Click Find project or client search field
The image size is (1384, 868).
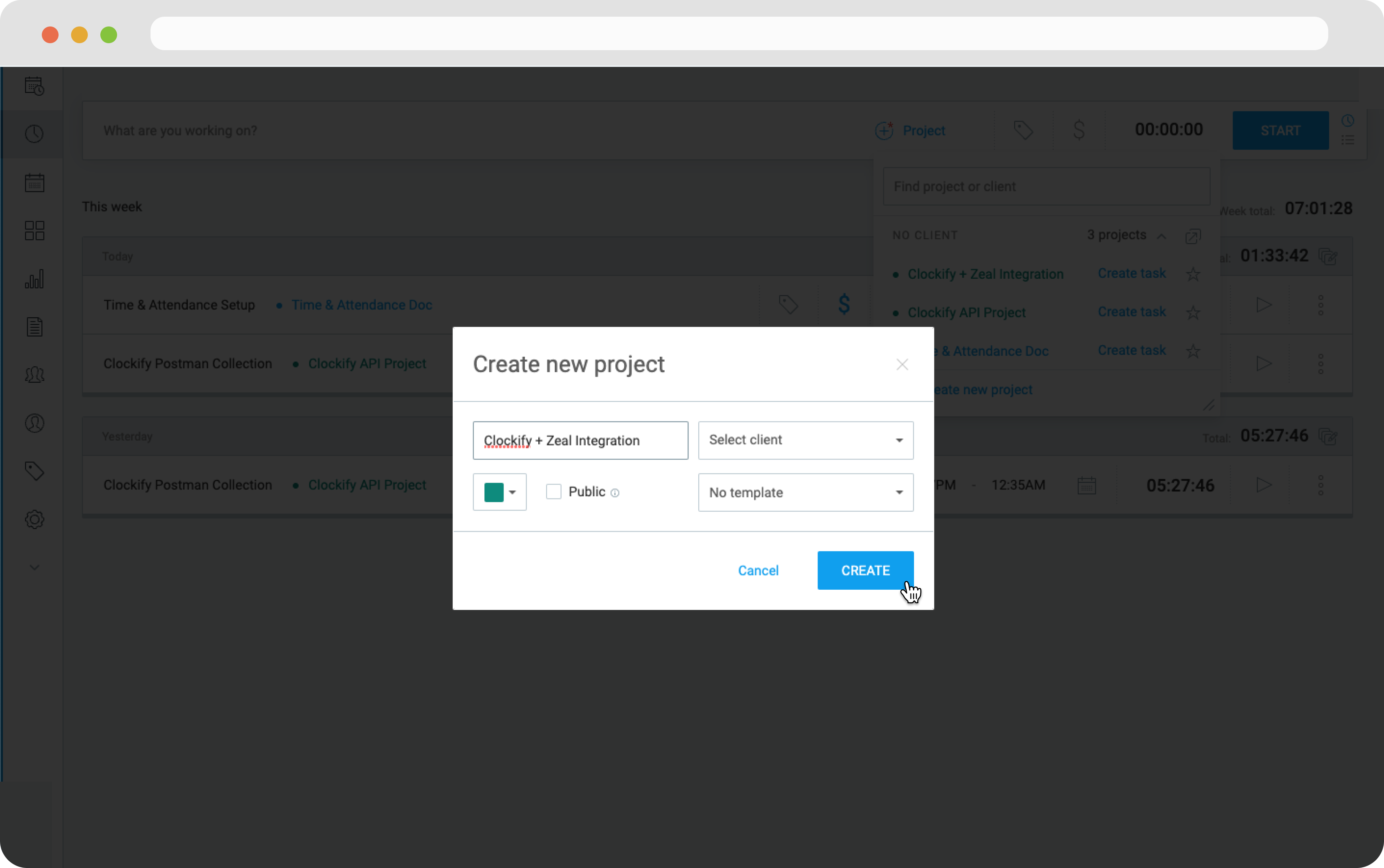point(1046,187)
